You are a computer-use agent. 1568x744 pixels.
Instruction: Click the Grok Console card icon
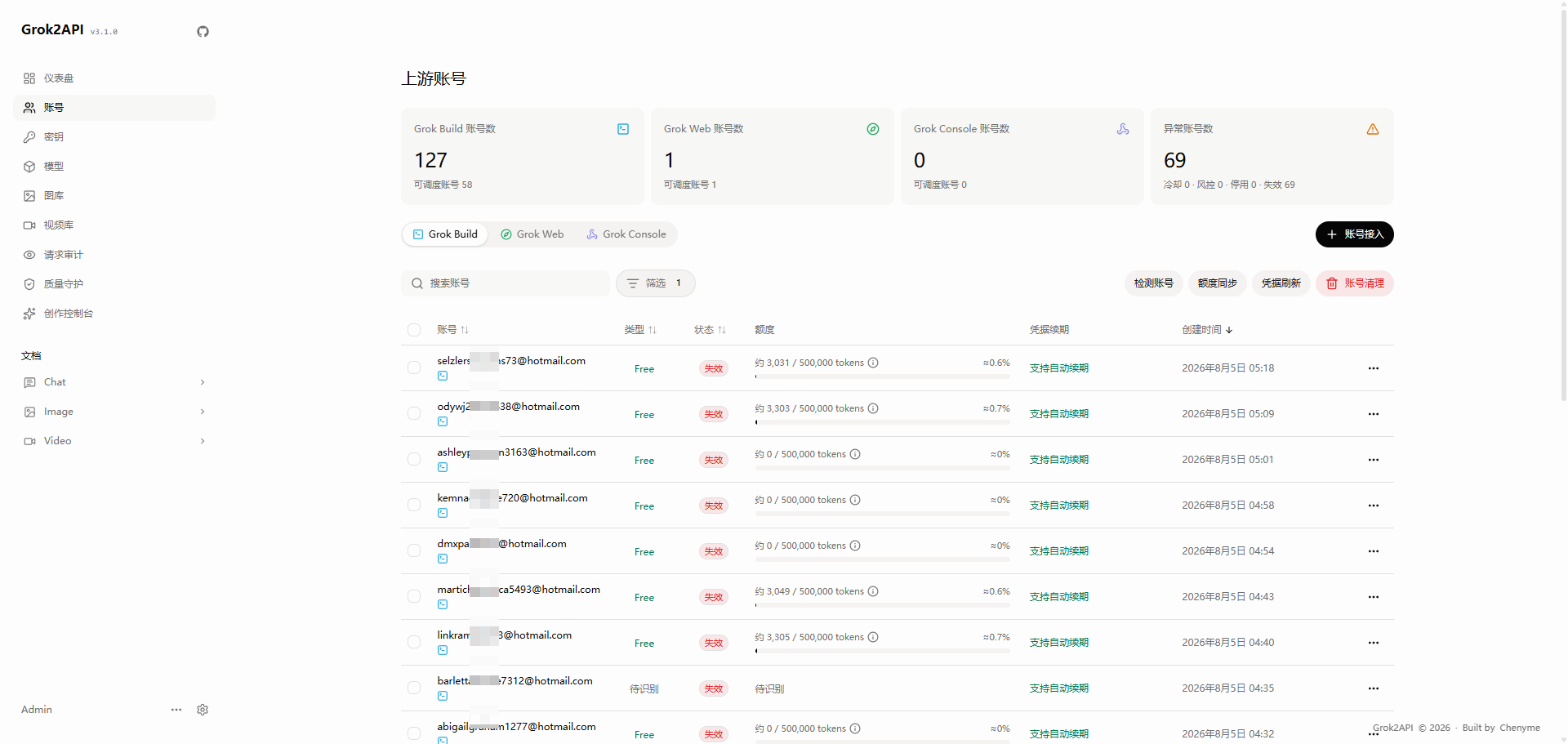pyautogui.click(x=1123, y=129)
